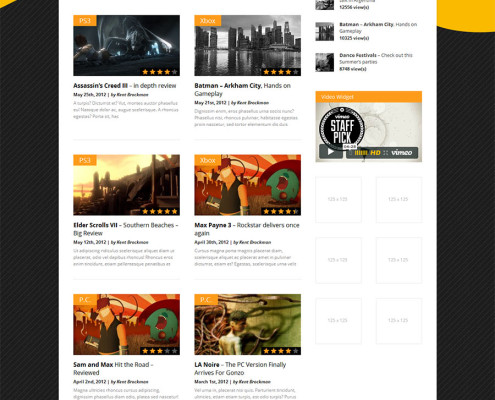Click star rating on Sam and Max thumbnail
The width and height of the screenshot is (495, 400).
(160, 351)
